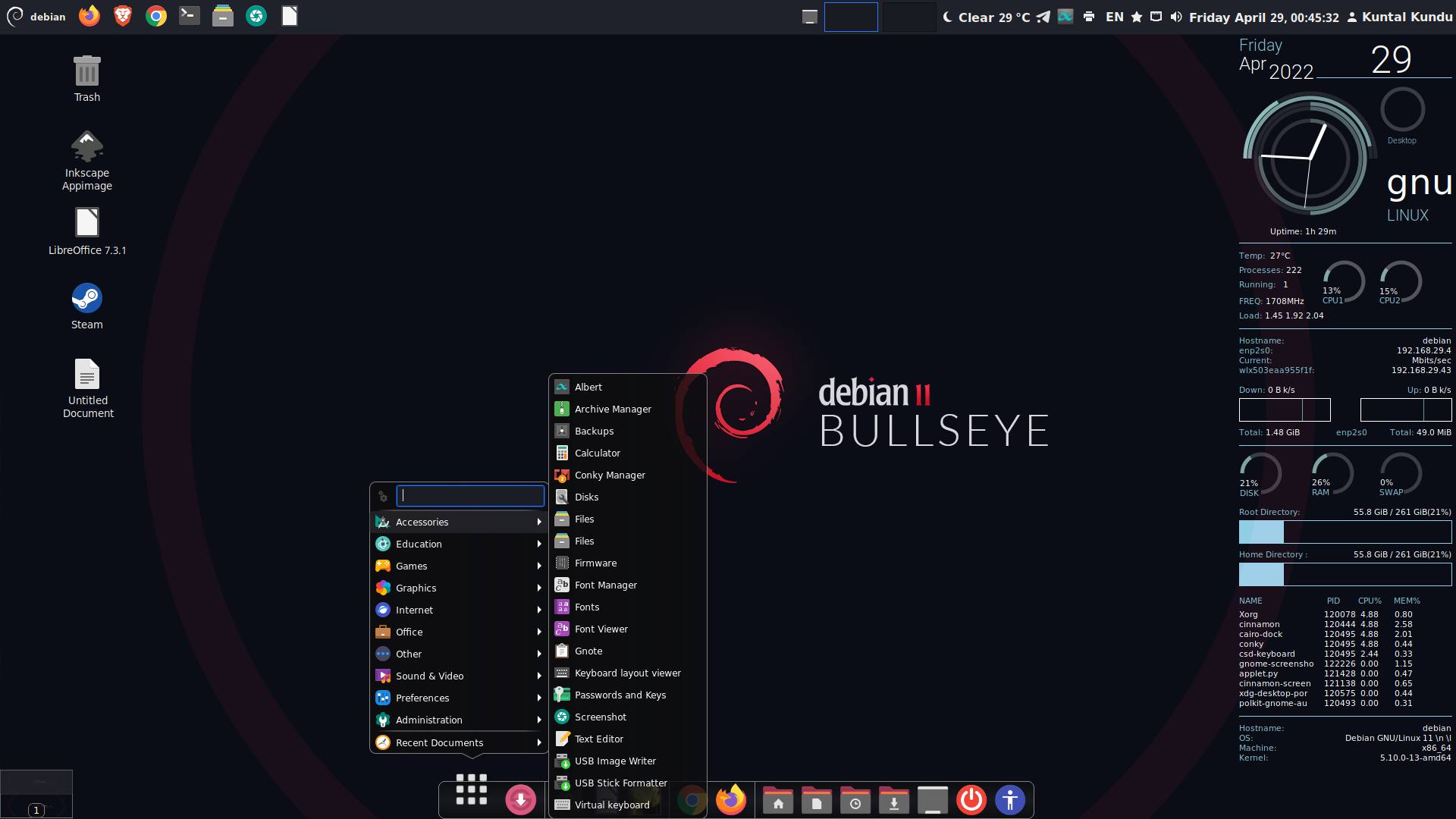Expand the Sound & Video category submenu

coord(459,676)
